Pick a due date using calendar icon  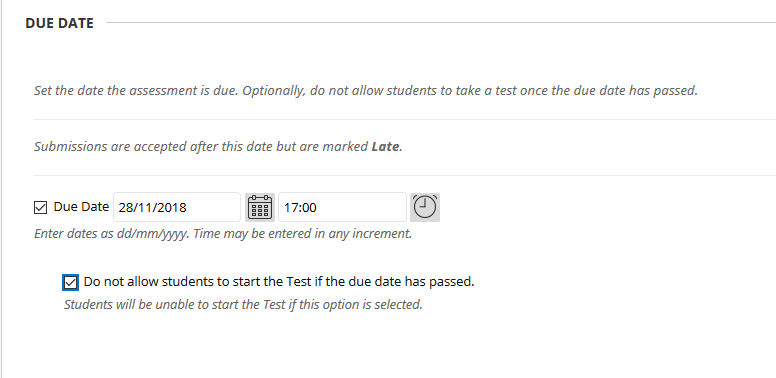click(260, 207)
